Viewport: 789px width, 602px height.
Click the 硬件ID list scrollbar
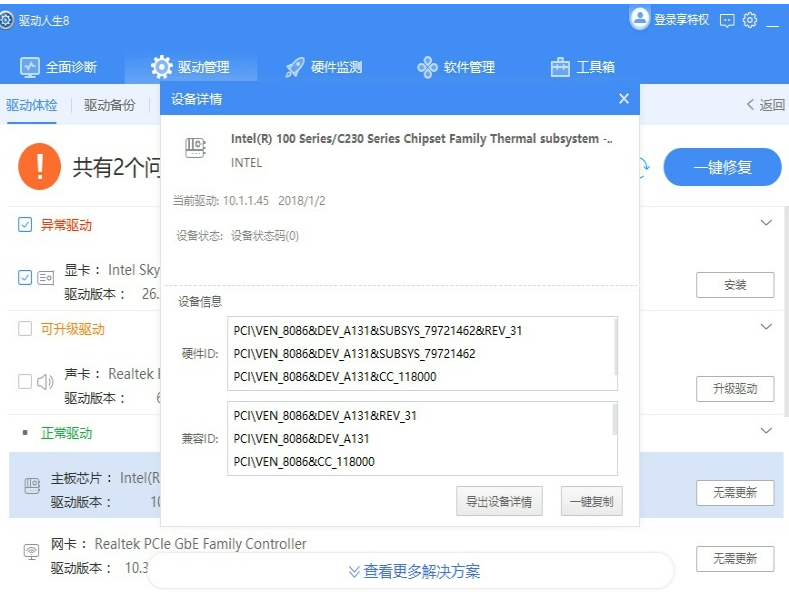tap(615, 347)
